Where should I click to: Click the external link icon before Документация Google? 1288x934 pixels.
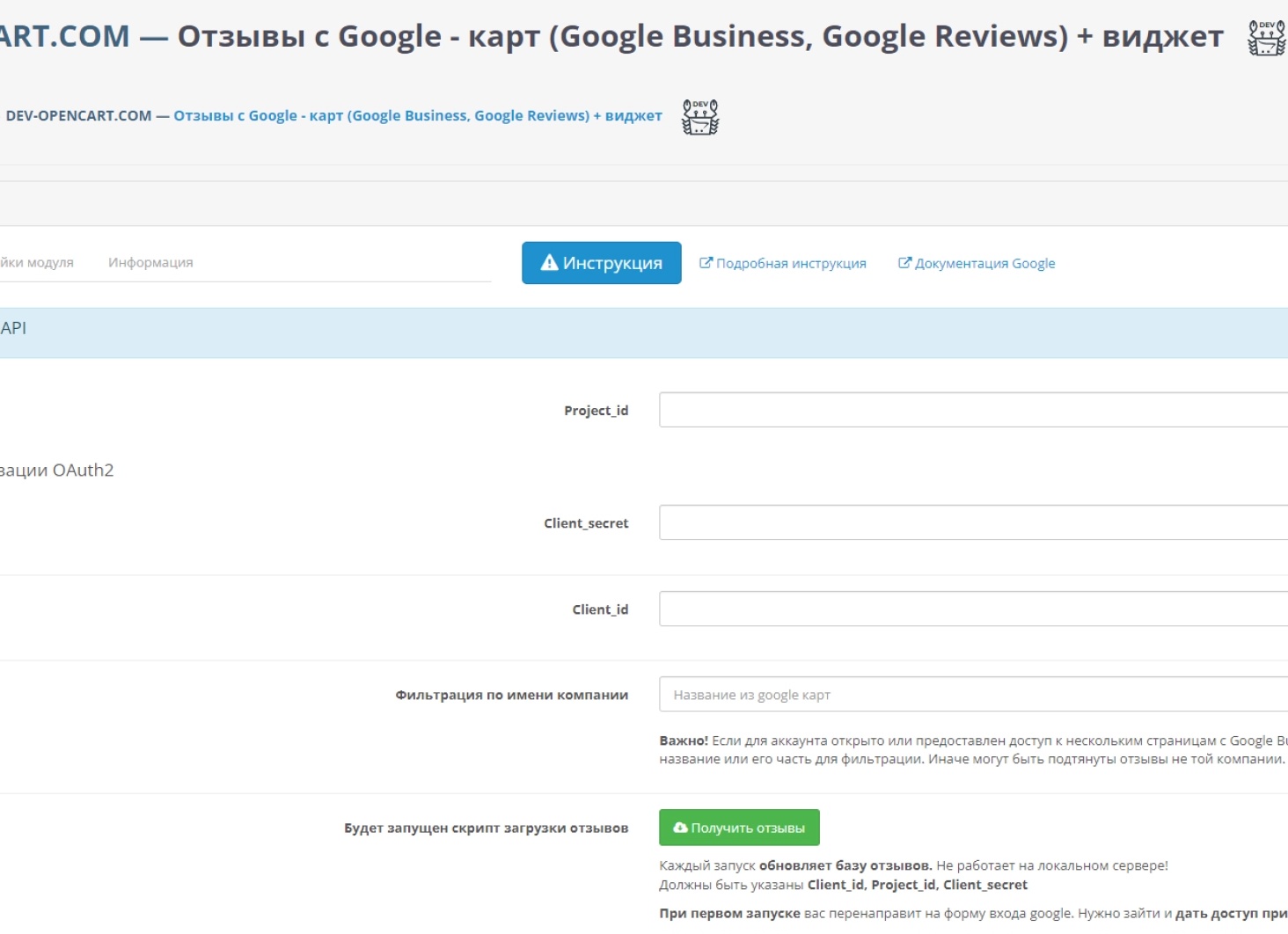(904, 263)
